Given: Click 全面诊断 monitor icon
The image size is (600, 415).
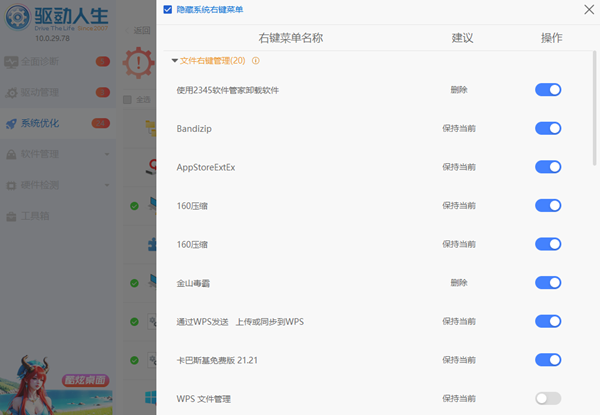Looking at the screenshot, I should click(11, 62).
